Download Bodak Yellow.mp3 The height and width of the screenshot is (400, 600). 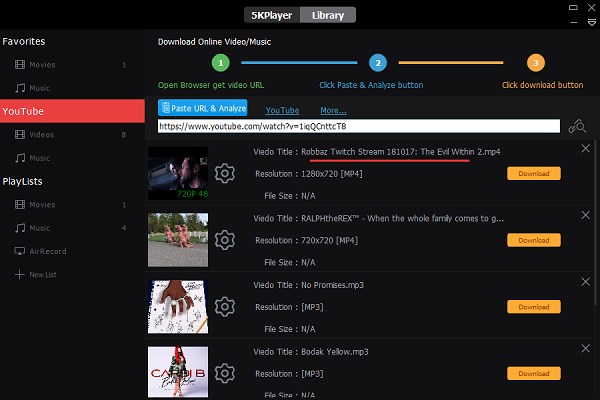coord(534,373)
